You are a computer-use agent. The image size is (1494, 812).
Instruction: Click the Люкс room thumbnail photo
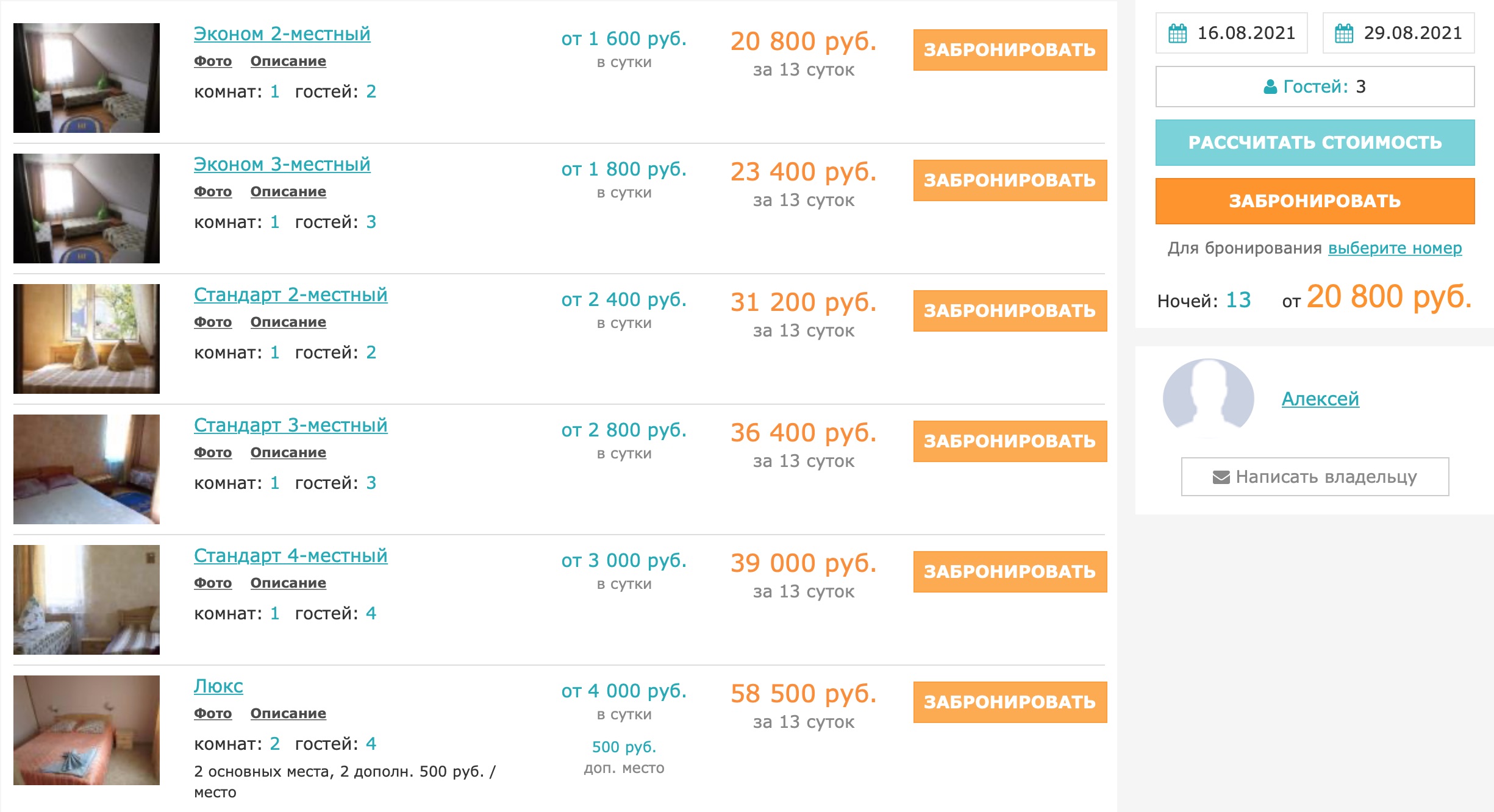[x=87, y=730]
